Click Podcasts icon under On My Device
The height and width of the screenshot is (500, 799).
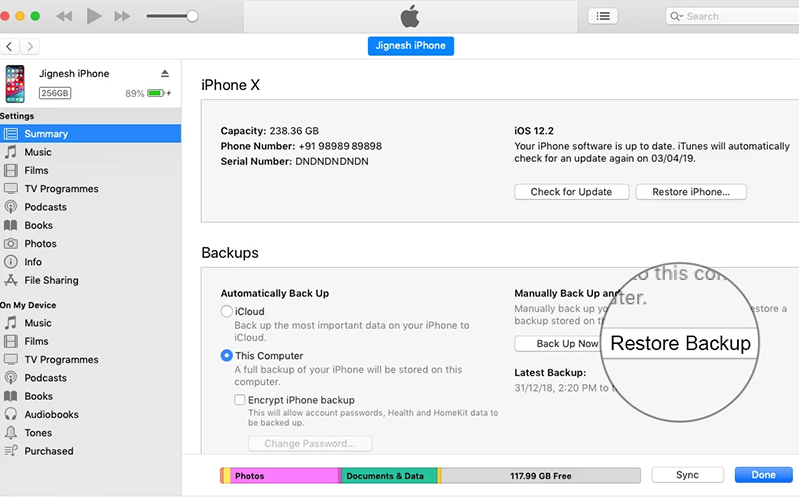pyautogui.click(x=11, y=378)
